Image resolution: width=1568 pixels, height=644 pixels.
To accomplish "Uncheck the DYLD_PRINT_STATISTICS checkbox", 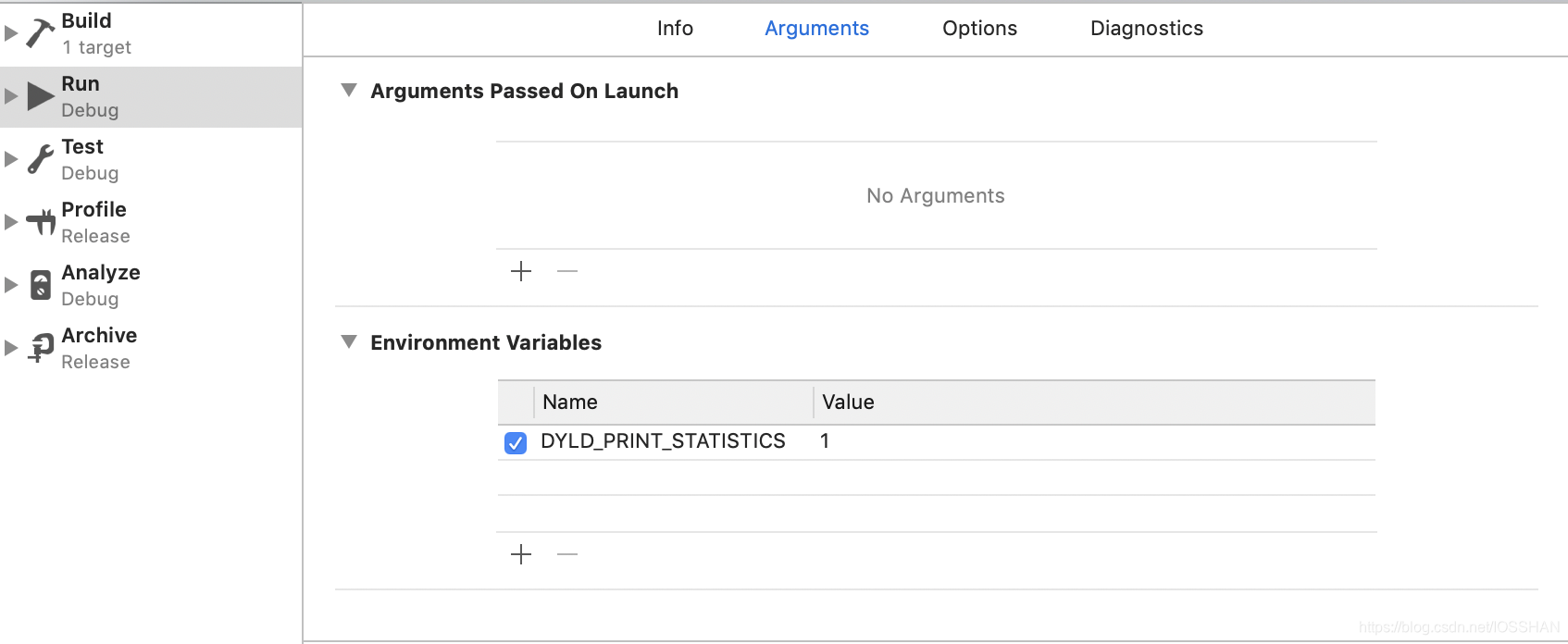I will [516, 442].
